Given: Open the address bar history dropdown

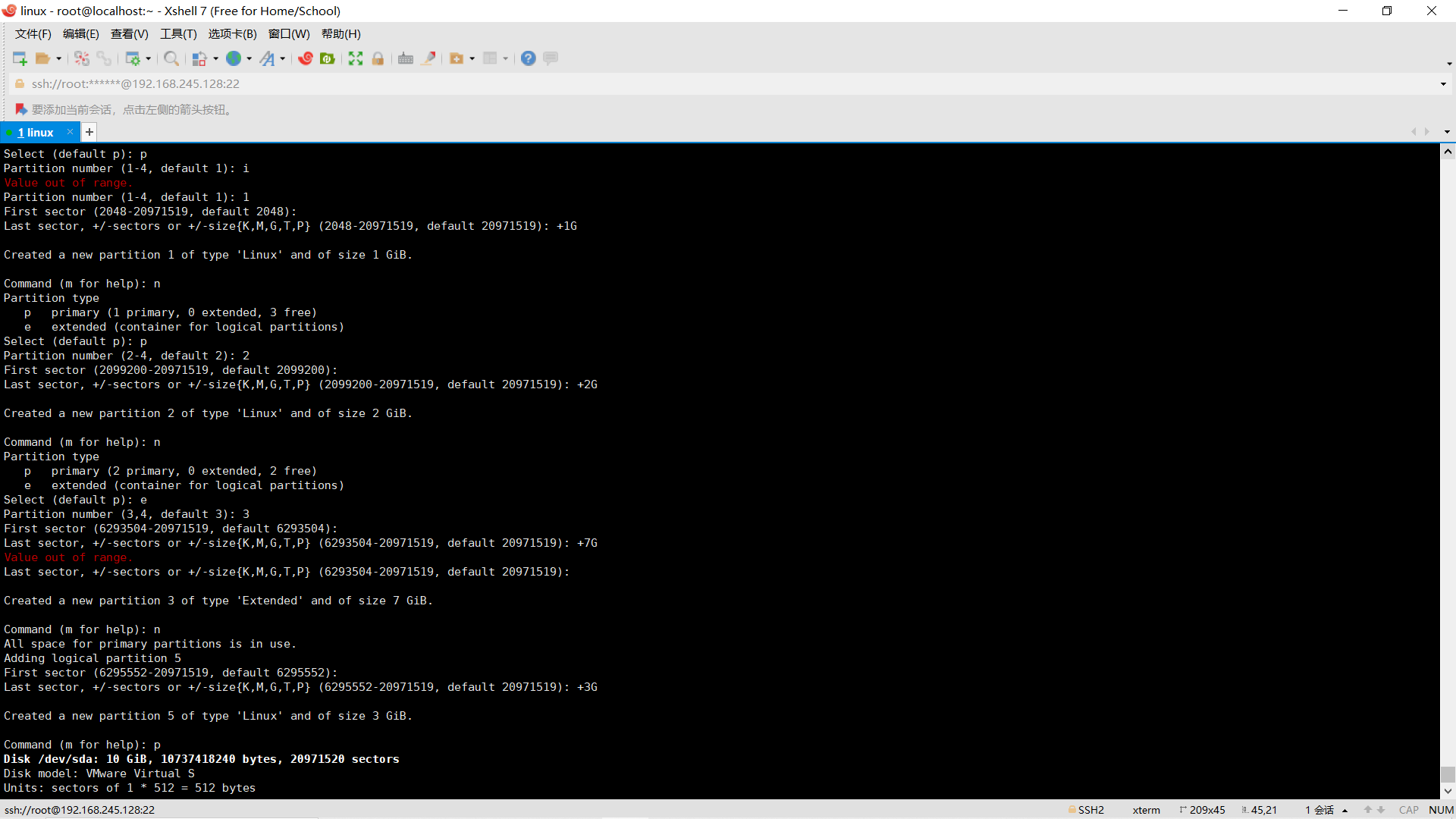Looking at the screenshot, I should coord(1443,84).
